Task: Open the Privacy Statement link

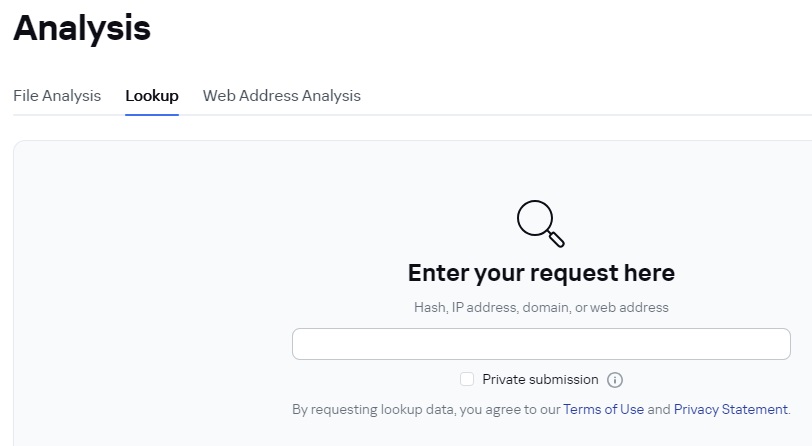Action: click(731, 409)
